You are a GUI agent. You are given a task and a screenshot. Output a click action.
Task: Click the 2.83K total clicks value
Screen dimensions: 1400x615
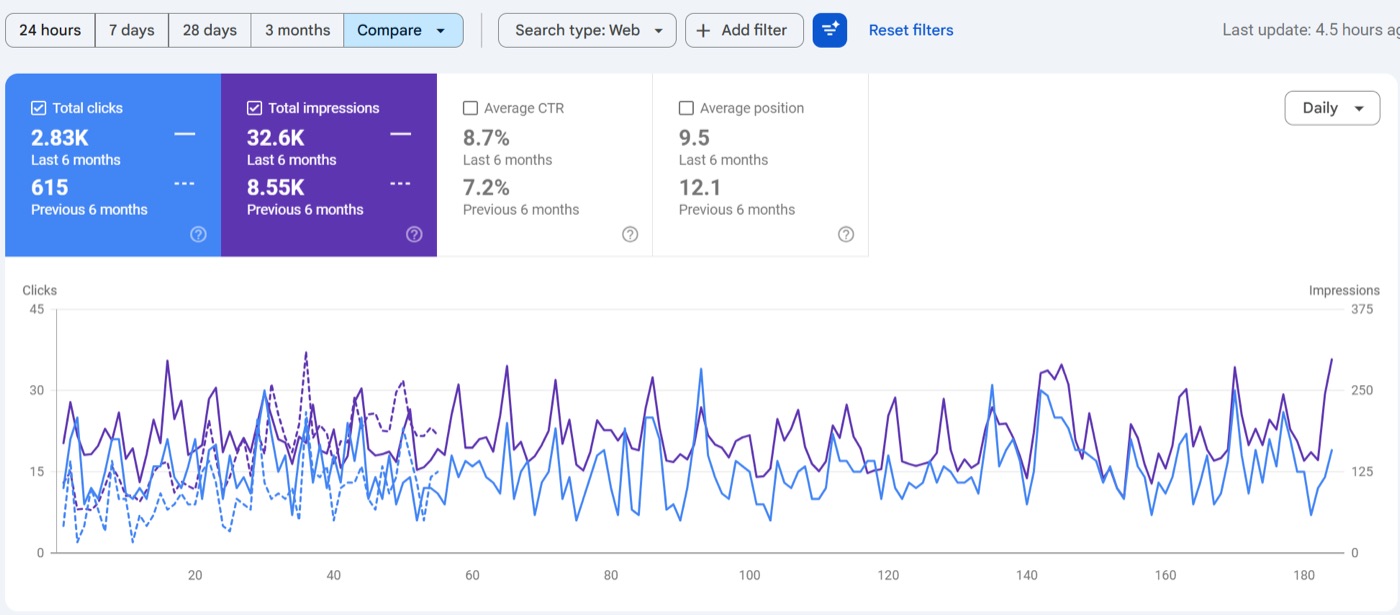point(60,138)
